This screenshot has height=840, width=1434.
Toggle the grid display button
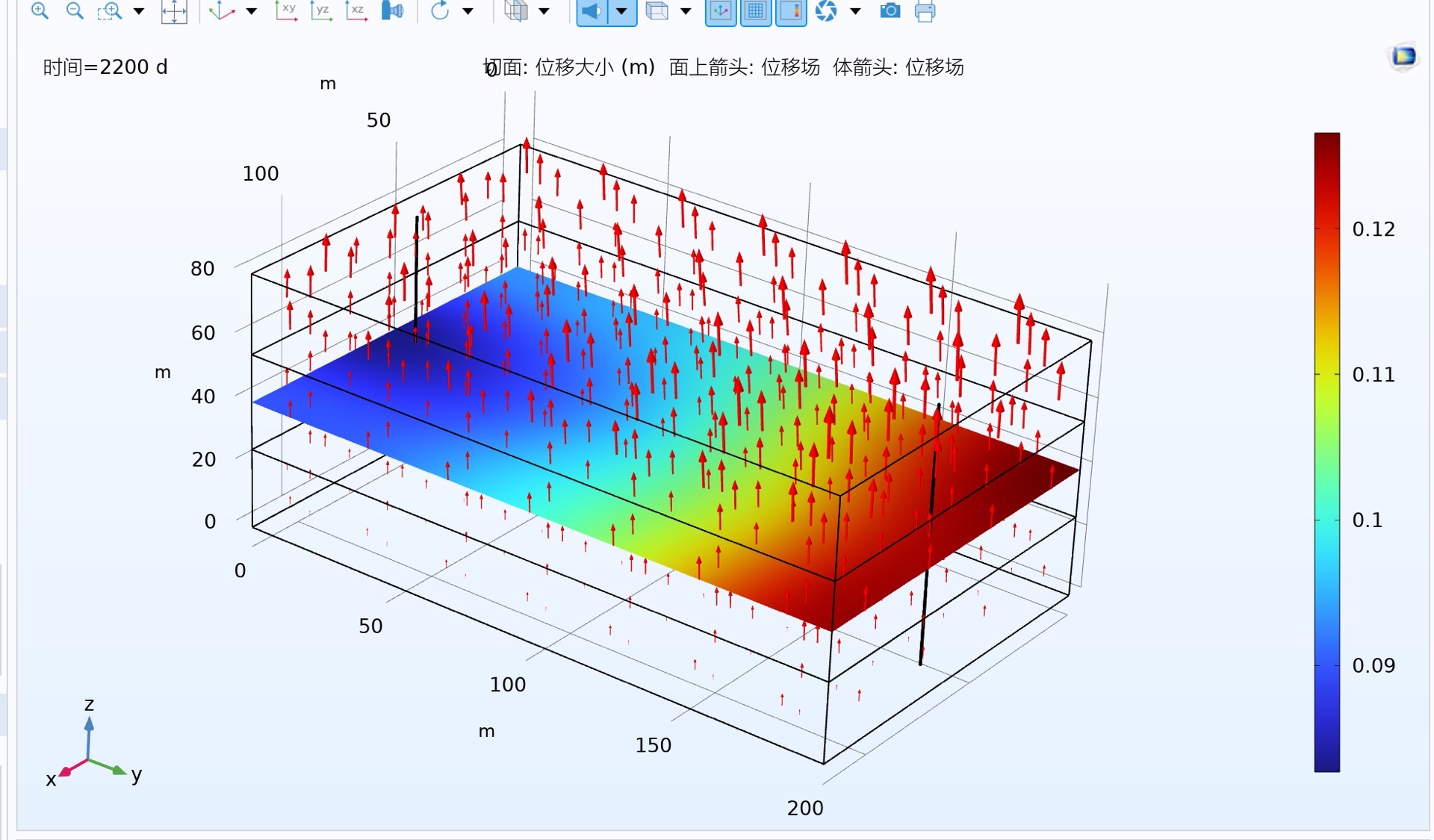[756, 11]
